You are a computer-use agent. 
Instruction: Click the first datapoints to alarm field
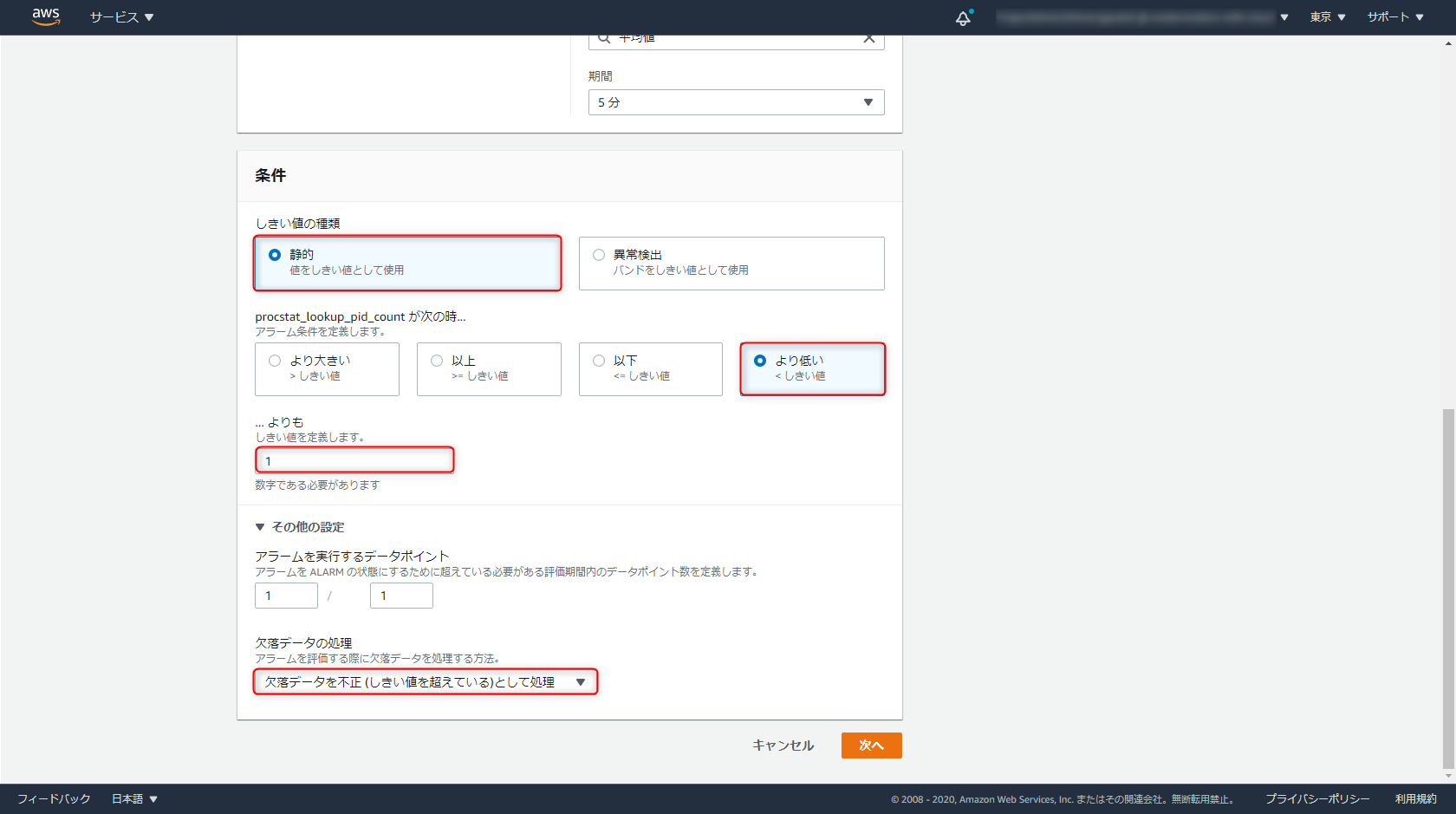click(286, 596)
